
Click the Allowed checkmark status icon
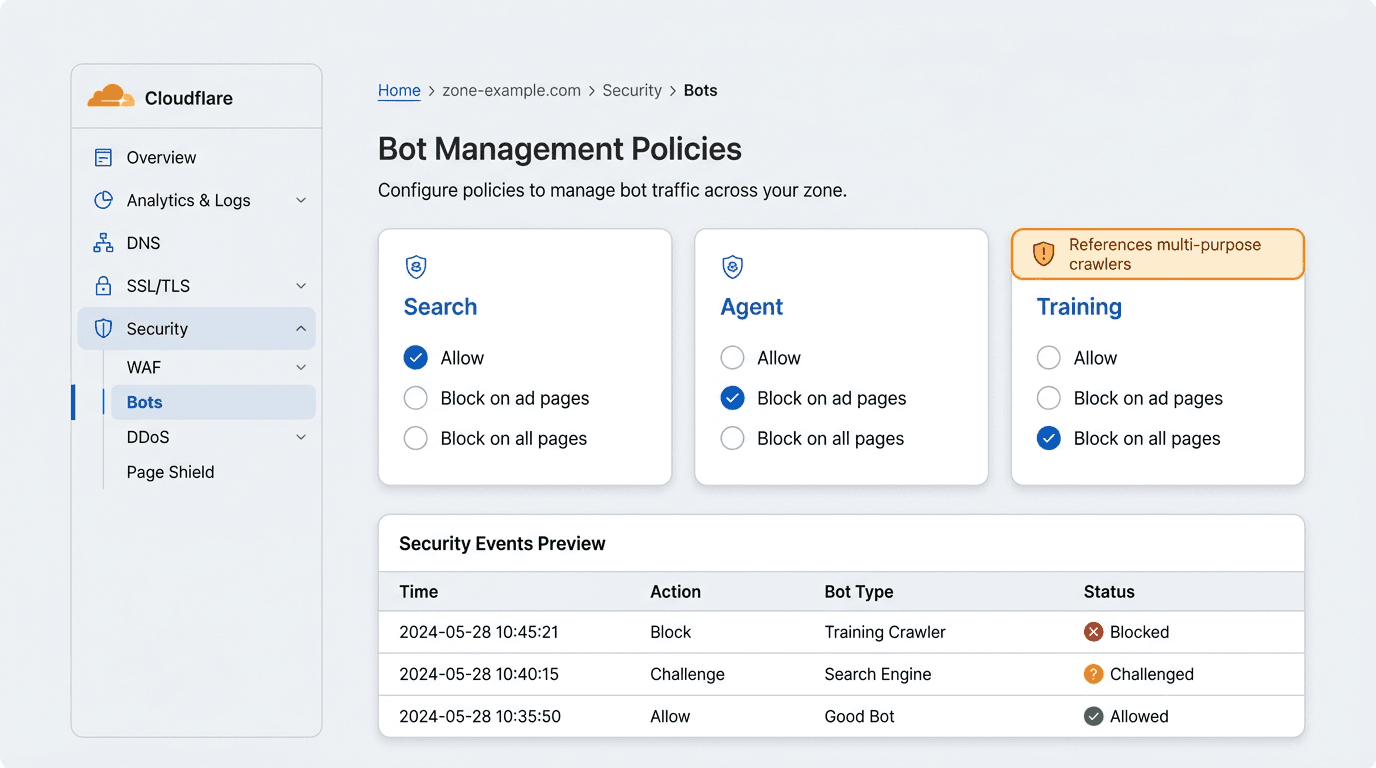pyautogui.click(x=1093, y=716)
